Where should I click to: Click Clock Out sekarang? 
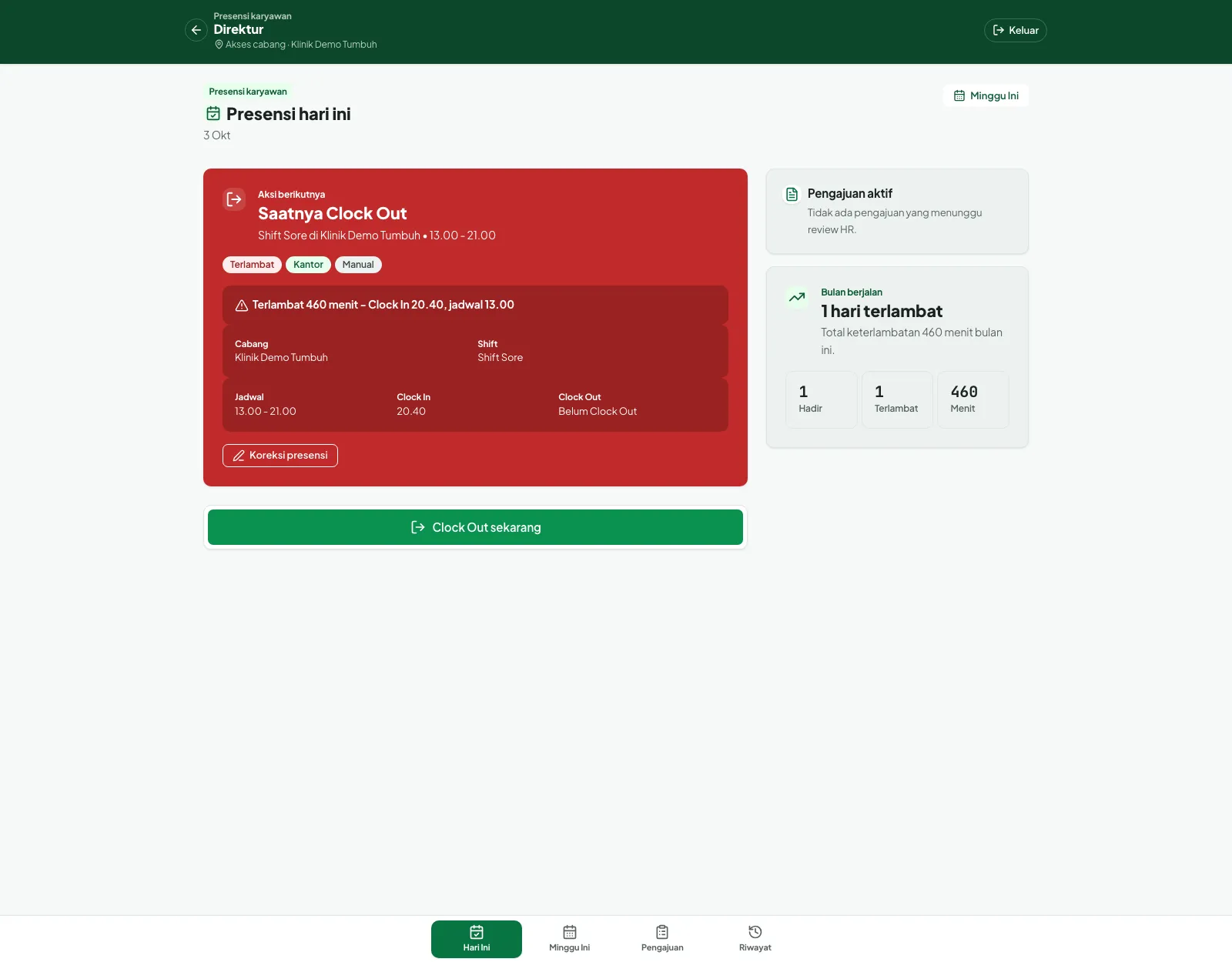pos(475,527)
